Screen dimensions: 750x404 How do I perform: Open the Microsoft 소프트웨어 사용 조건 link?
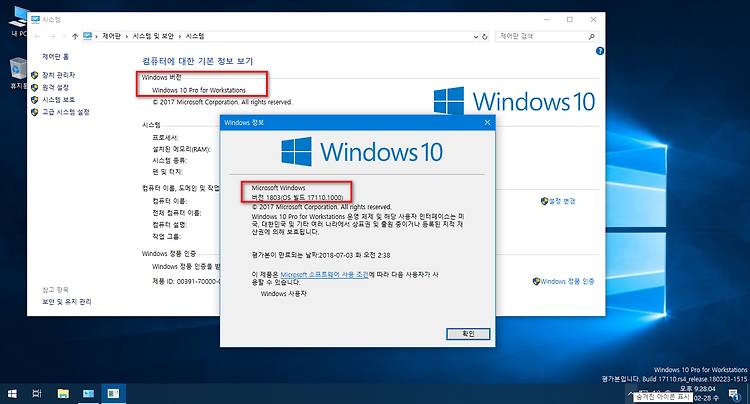(324, 274)
